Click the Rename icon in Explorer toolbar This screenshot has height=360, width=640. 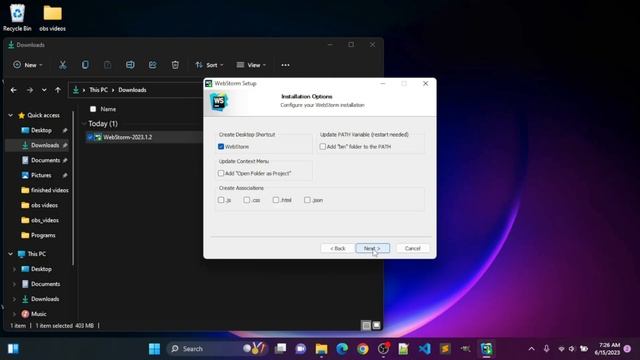(x=130, y=65)
